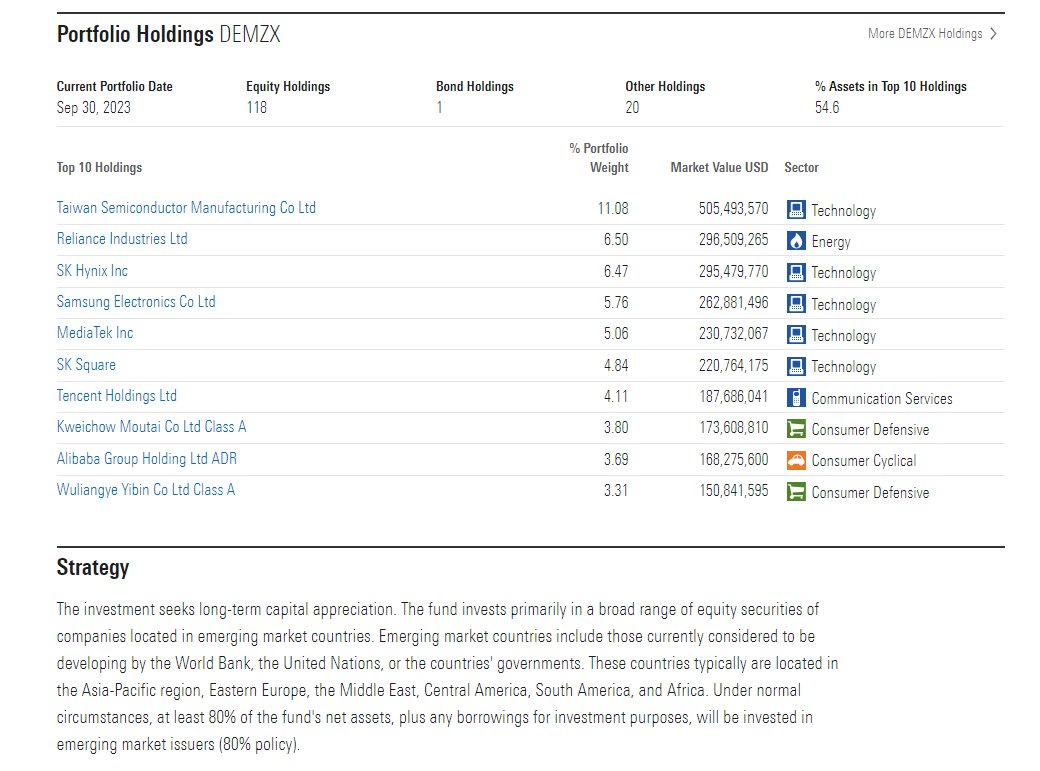Open MediaTek Inc holding link
The image size is (1040, 771).
click(95, 333)
